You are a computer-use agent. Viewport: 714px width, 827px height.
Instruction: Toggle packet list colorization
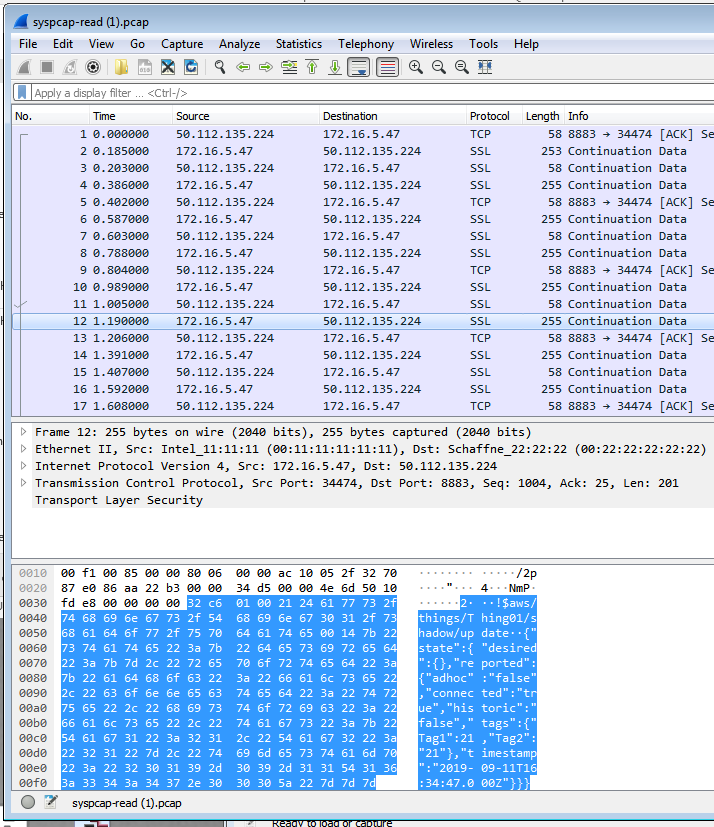388,68
